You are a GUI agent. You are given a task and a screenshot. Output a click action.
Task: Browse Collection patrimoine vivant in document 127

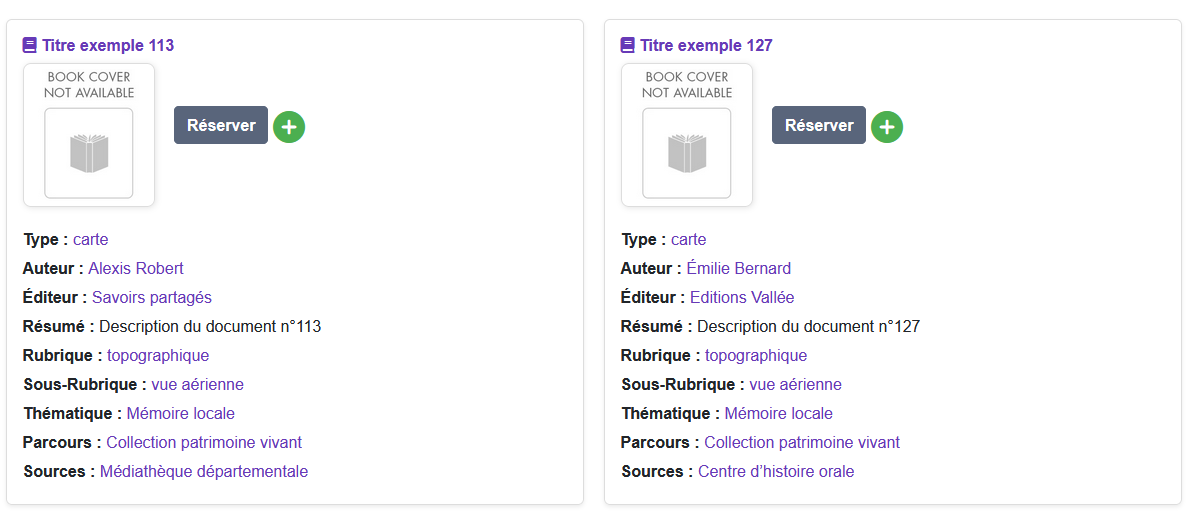tap(802, 442)
